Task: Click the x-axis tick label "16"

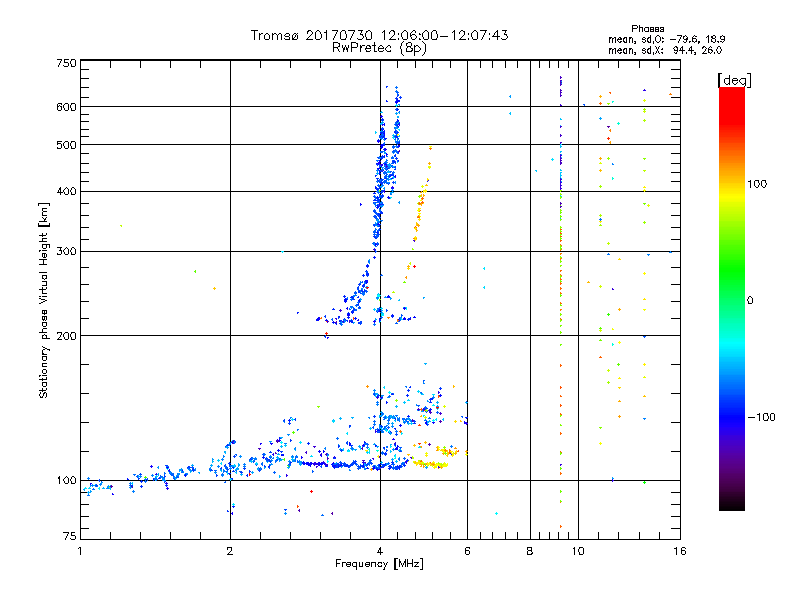Action: (680, 551)
